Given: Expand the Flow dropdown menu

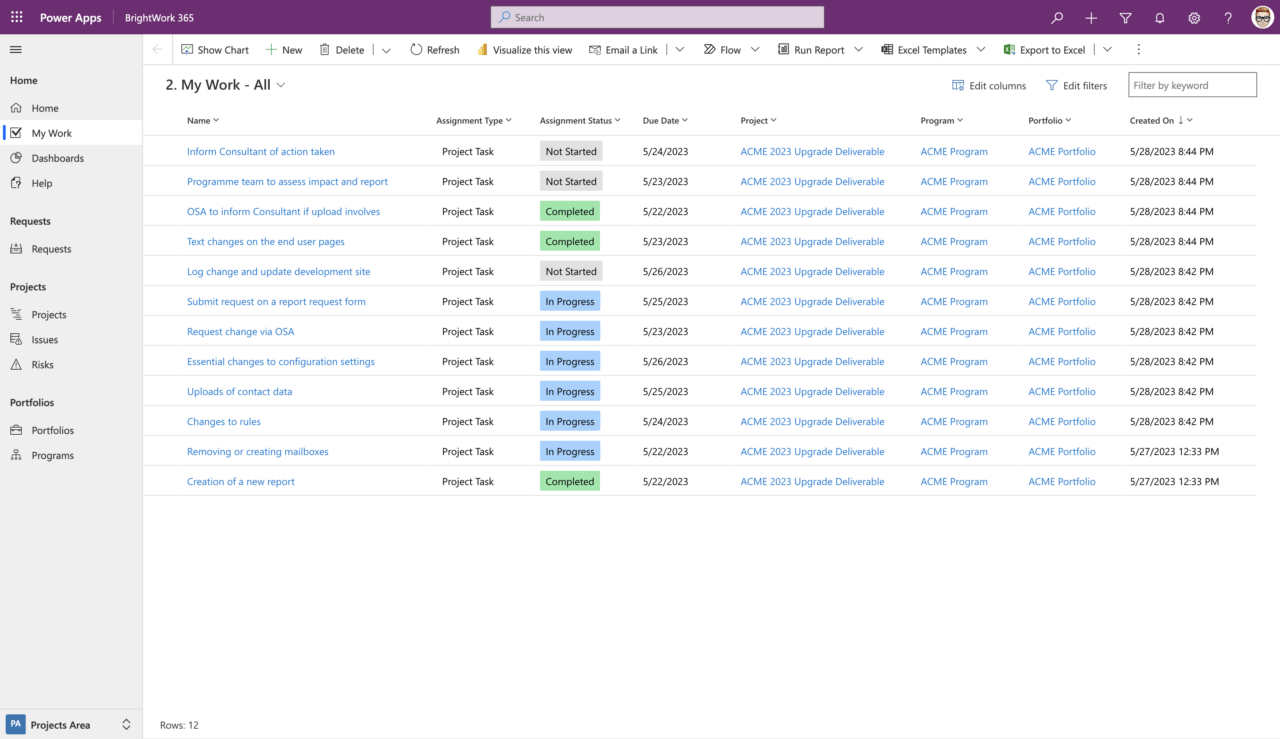Looking at the screenshot, I should pyautogui.click(x=755, y=49).
